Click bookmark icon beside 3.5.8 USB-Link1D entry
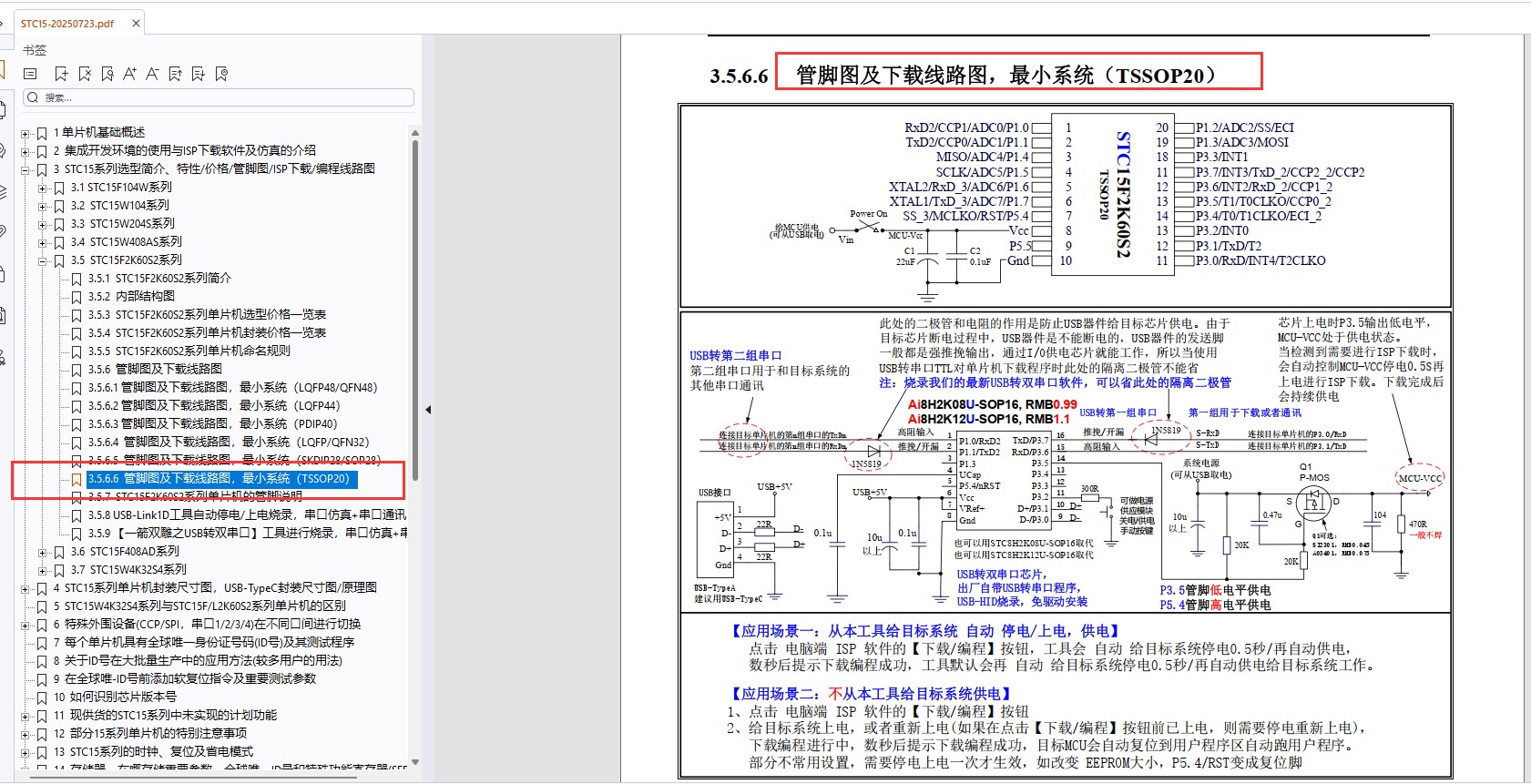 (77, 515)
